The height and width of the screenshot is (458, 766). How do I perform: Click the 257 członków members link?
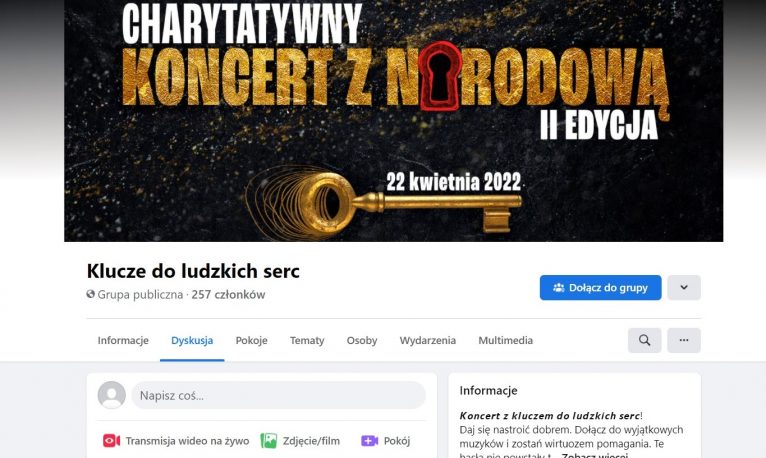(x=228, y=294)
